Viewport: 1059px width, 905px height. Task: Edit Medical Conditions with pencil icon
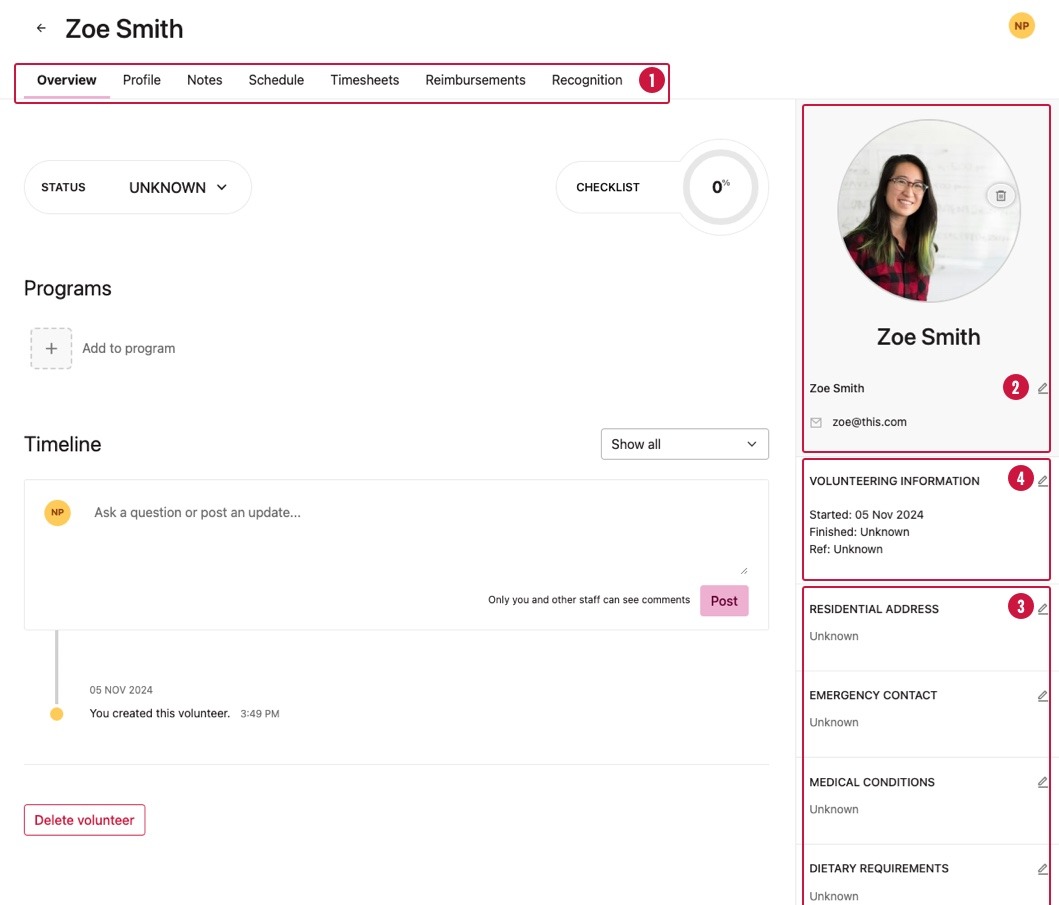pos(1043,782)
